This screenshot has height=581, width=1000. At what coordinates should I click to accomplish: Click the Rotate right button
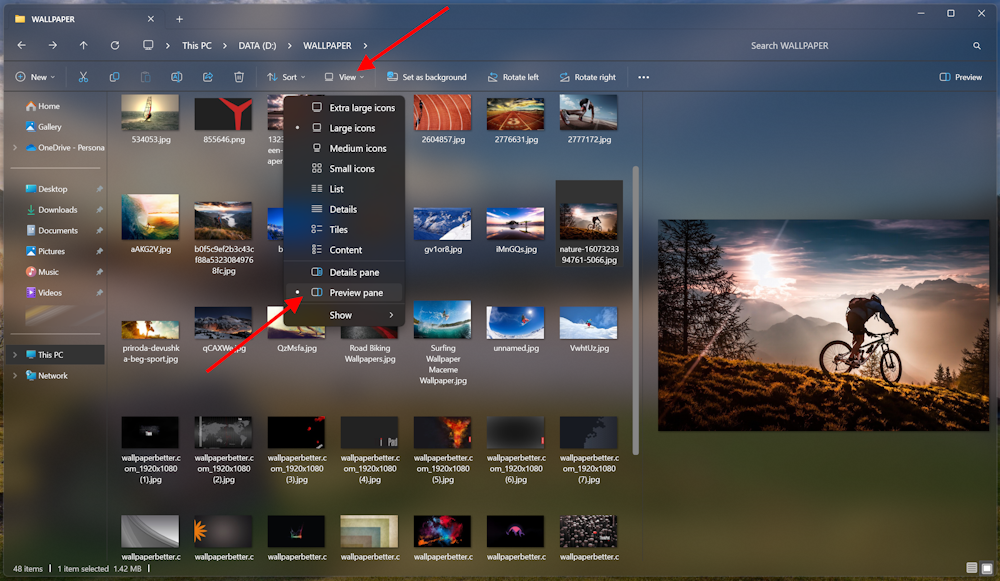587,77
